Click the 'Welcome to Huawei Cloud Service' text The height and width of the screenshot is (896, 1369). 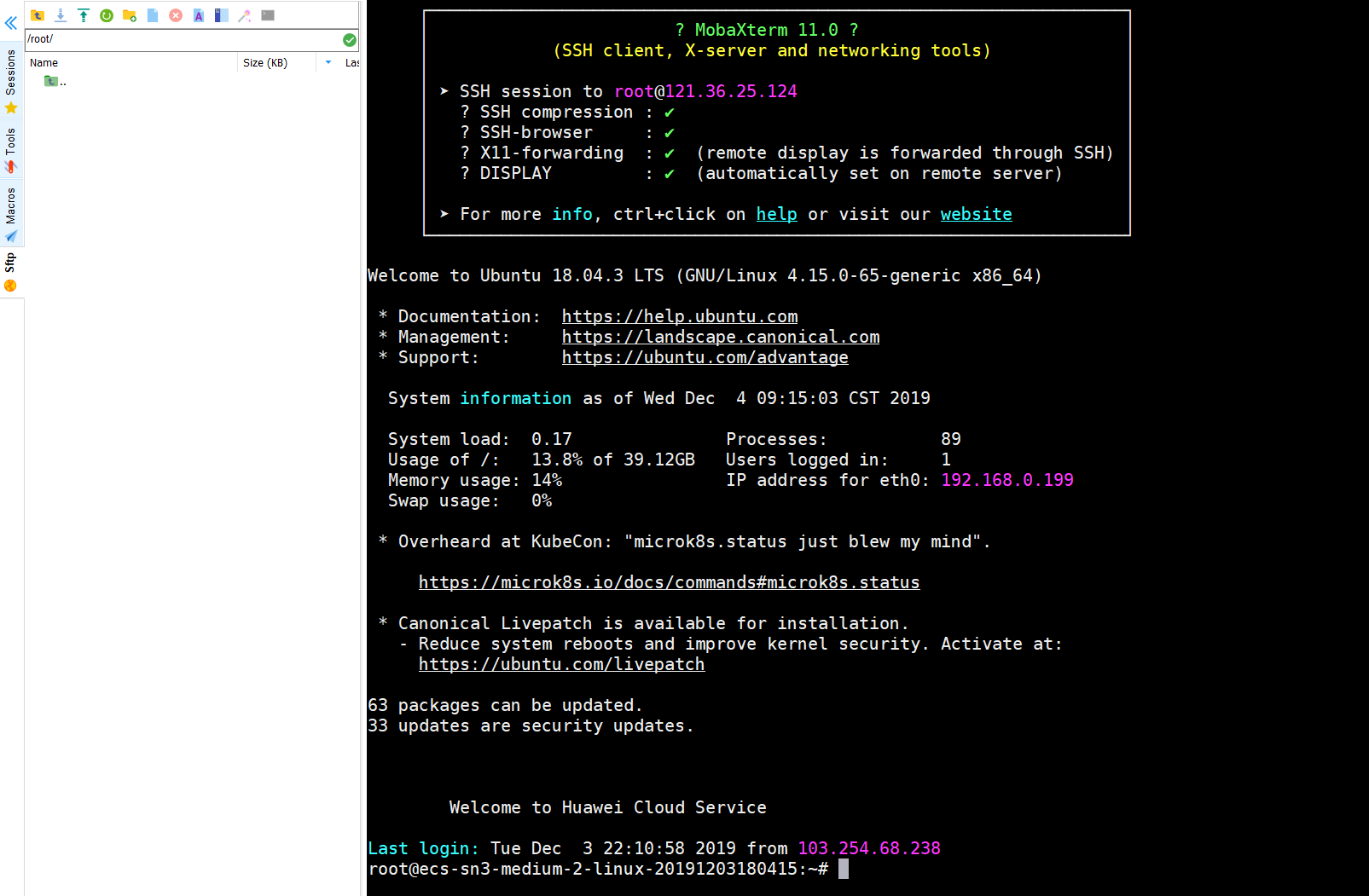coord(608,807)
